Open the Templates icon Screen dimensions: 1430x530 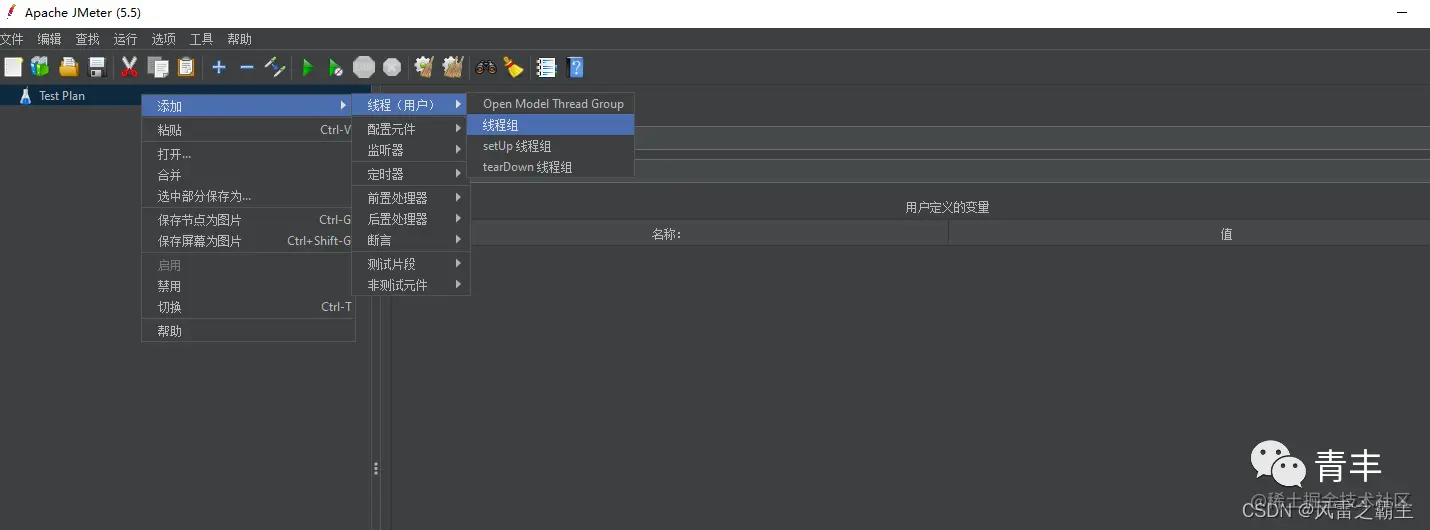click(x=40, y=67)
